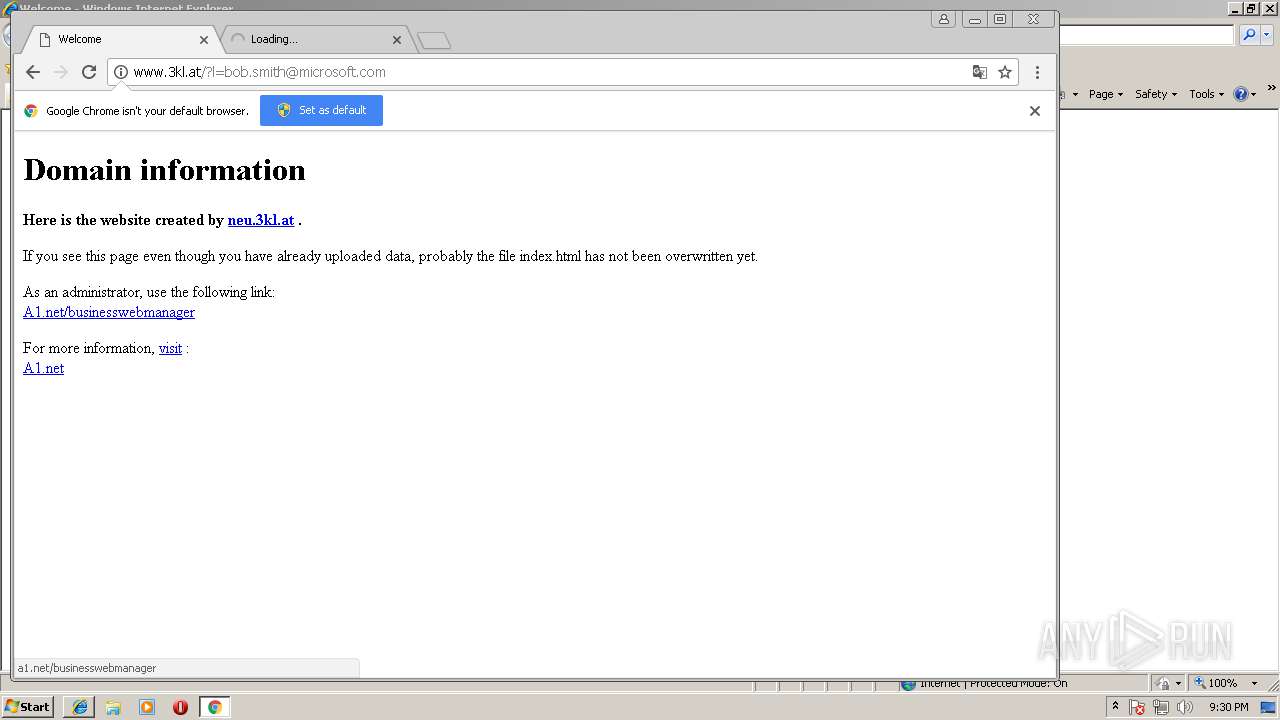
Task: Open the neu.3kl.at link
Action: (x=261, y=220)
